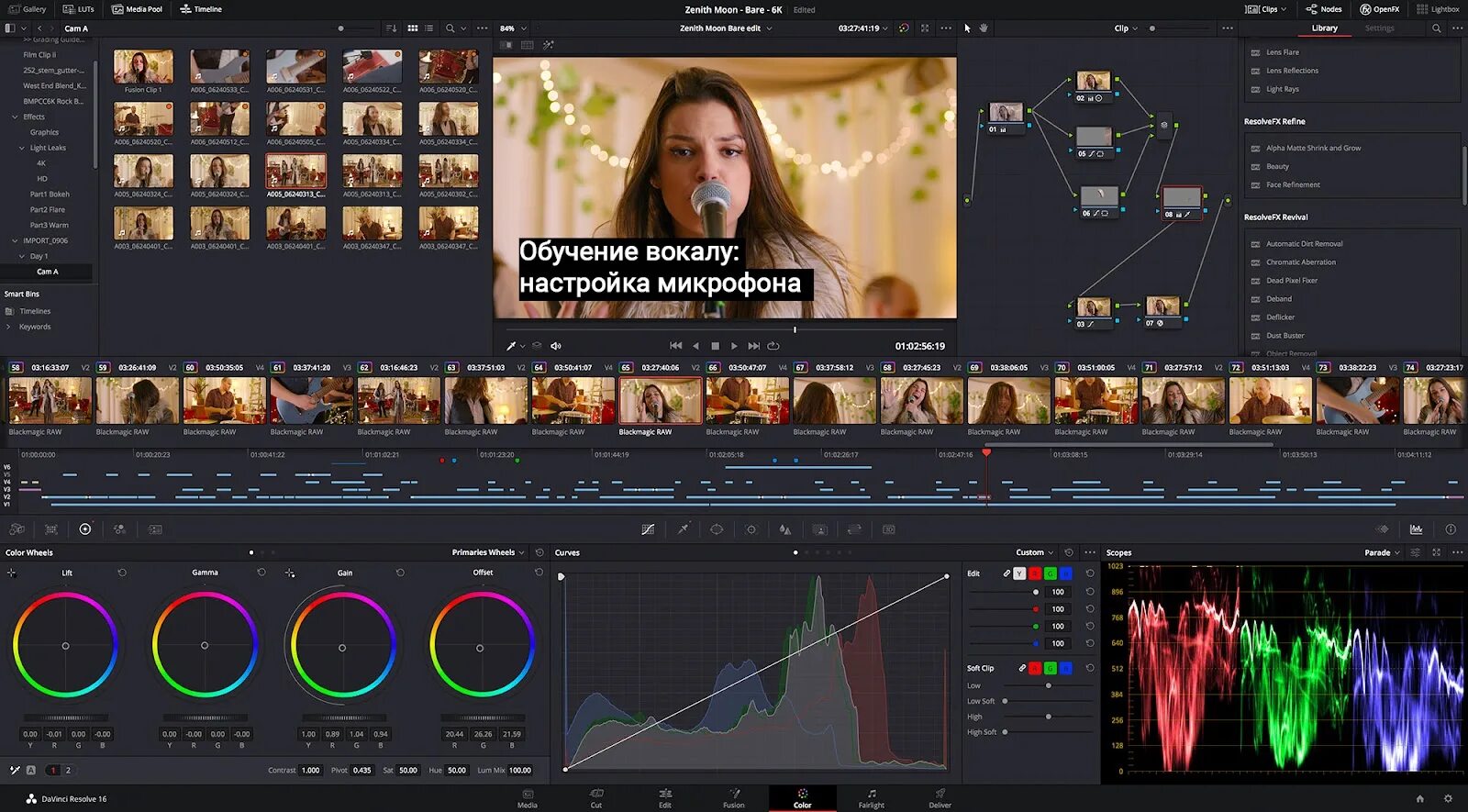
Task: Open the 84% viewer zoom dropdown
Action: [x=512, y=28]
